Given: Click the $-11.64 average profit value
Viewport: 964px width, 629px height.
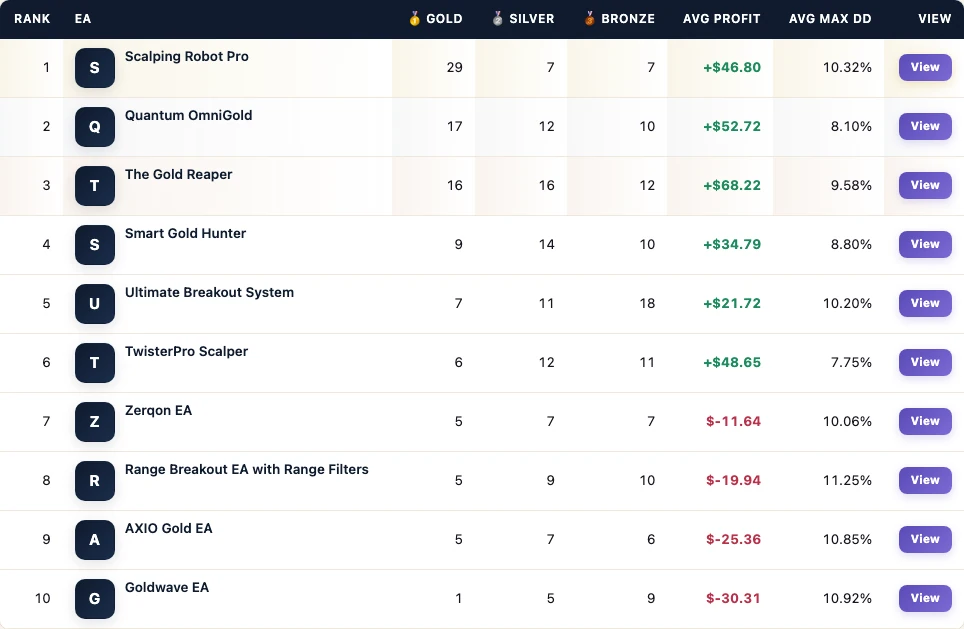Looking at the screenshot, I should click(x=733, y=422).
